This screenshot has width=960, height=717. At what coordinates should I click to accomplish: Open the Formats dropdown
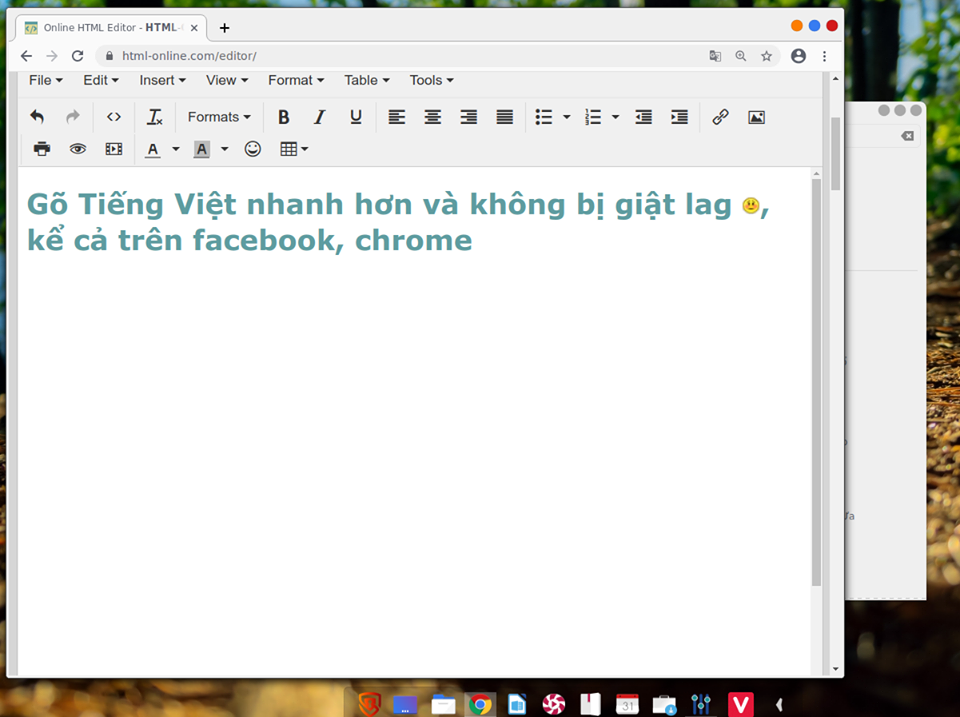219,116
